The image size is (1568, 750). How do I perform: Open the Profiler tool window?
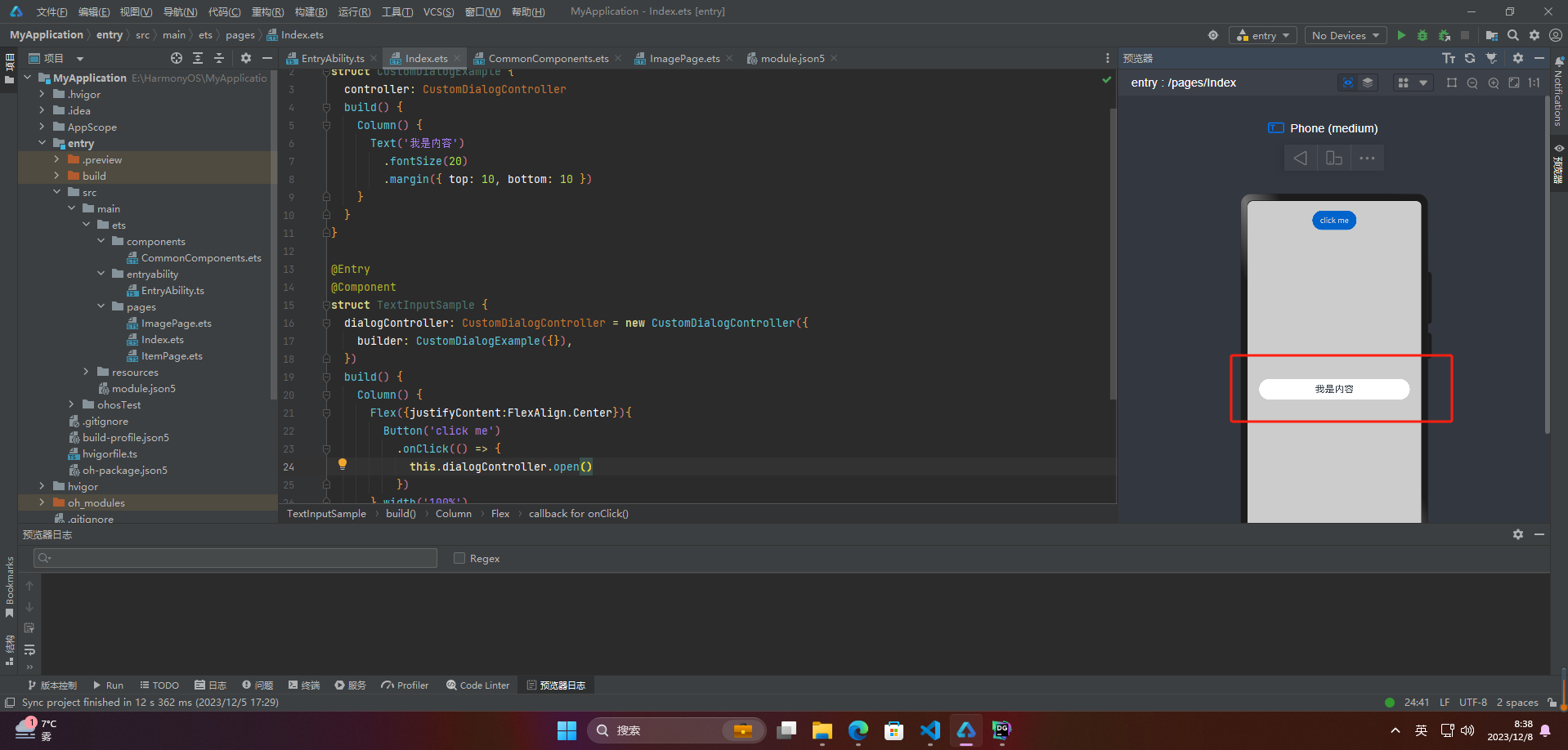pos(405,685)
